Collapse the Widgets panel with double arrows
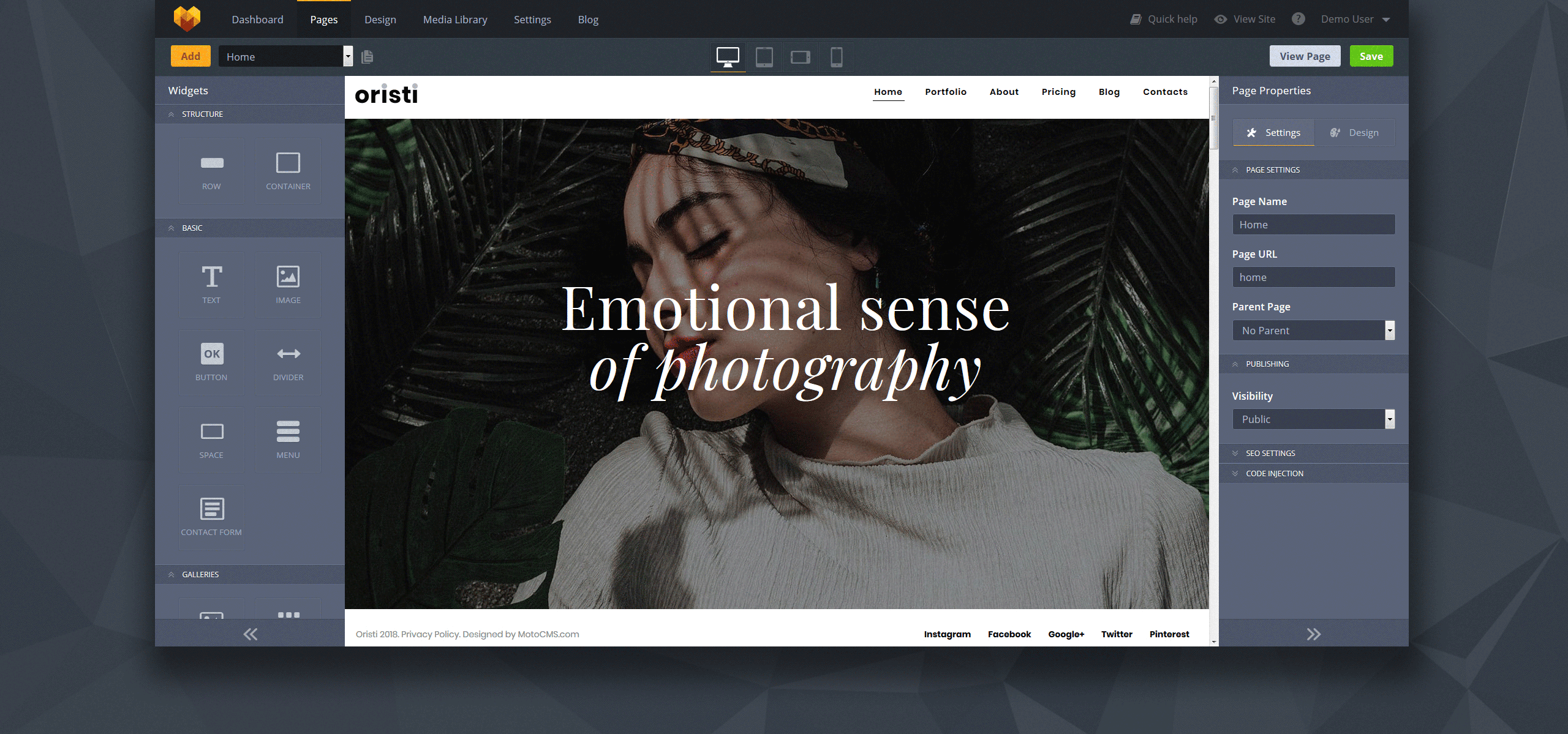The height and width of the screenshot is (734, 1568). coord(250,634)
